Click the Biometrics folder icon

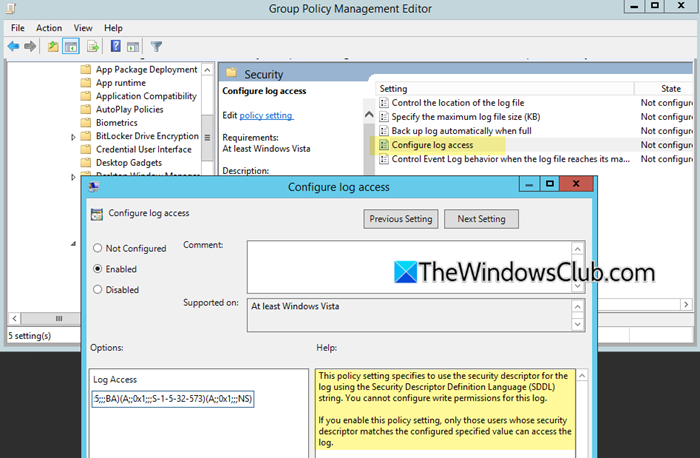click(86, 123)
